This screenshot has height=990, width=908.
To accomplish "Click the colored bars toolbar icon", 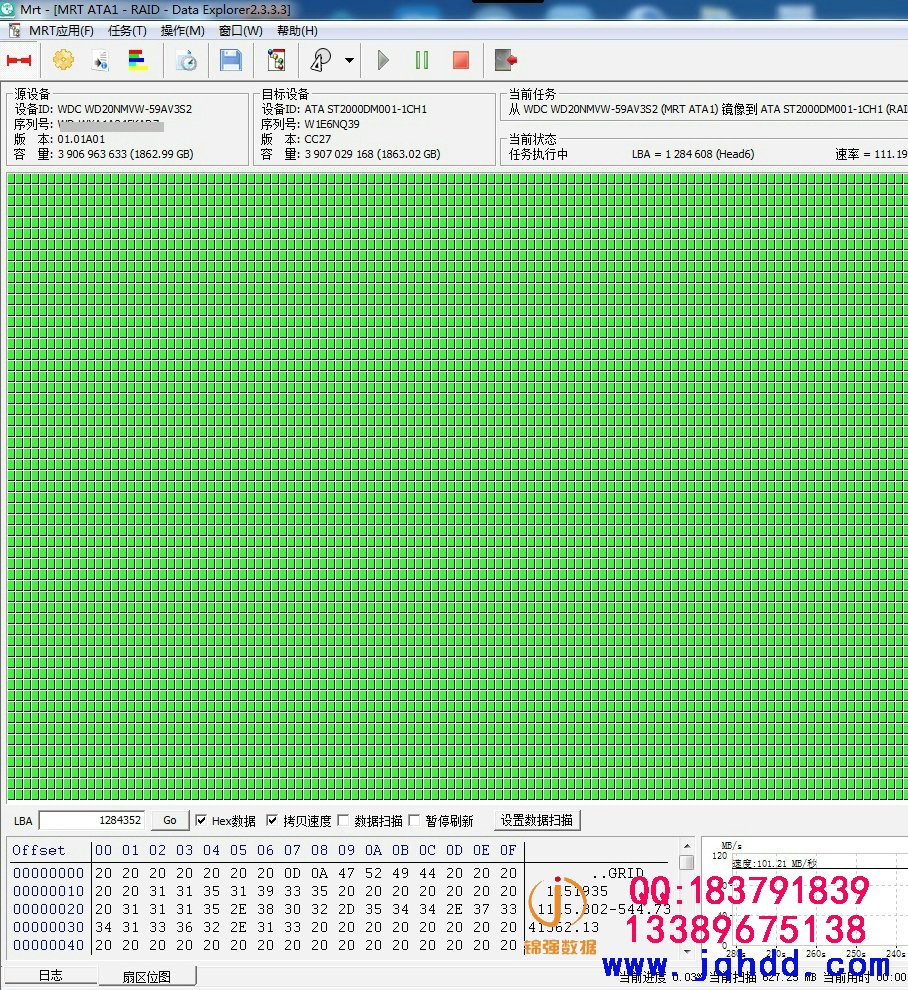I will click(x=137, y=60).
